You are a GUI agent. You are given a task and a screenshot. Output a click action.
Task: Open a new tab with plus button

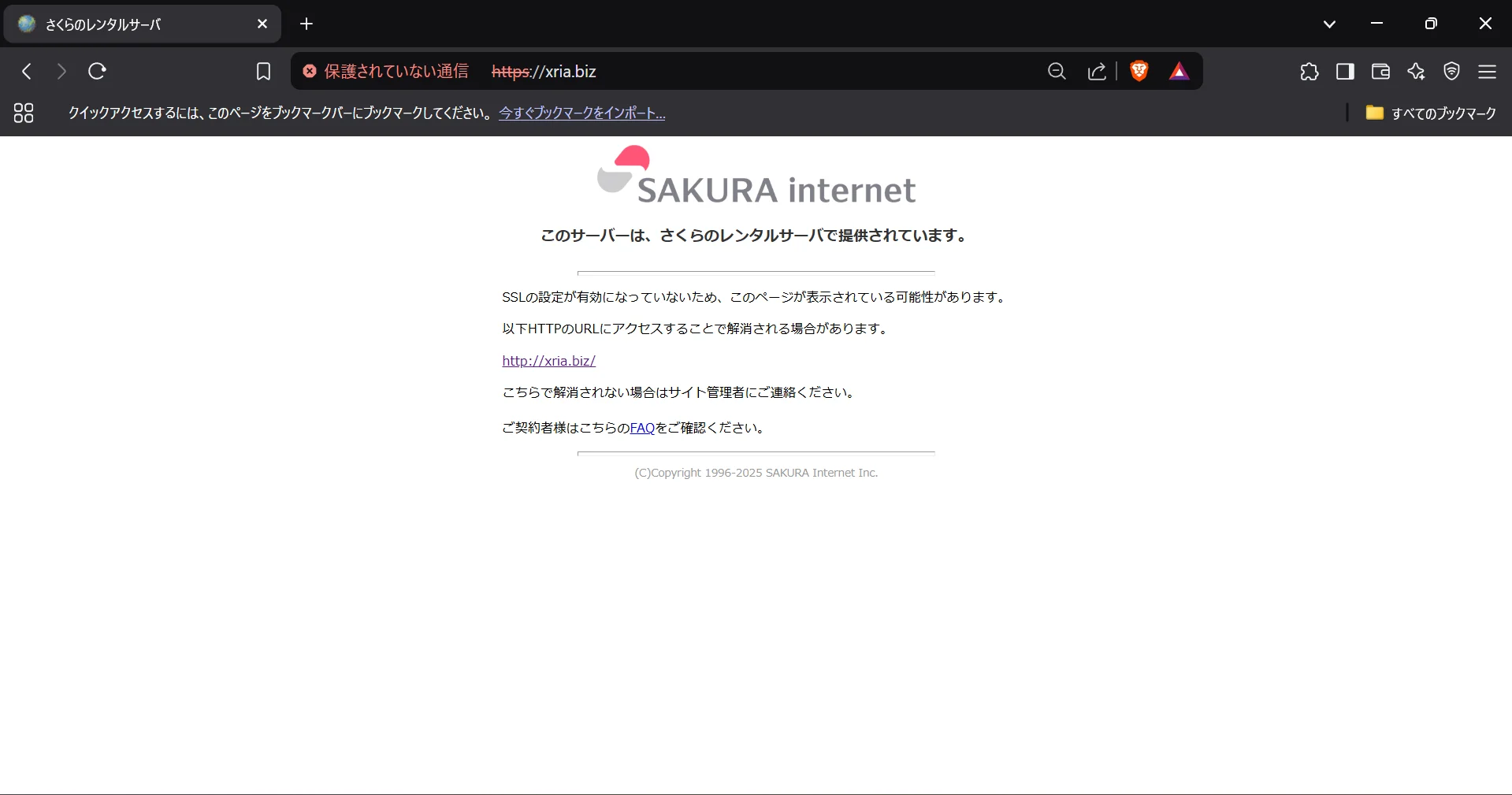click(x=306, y=24)
